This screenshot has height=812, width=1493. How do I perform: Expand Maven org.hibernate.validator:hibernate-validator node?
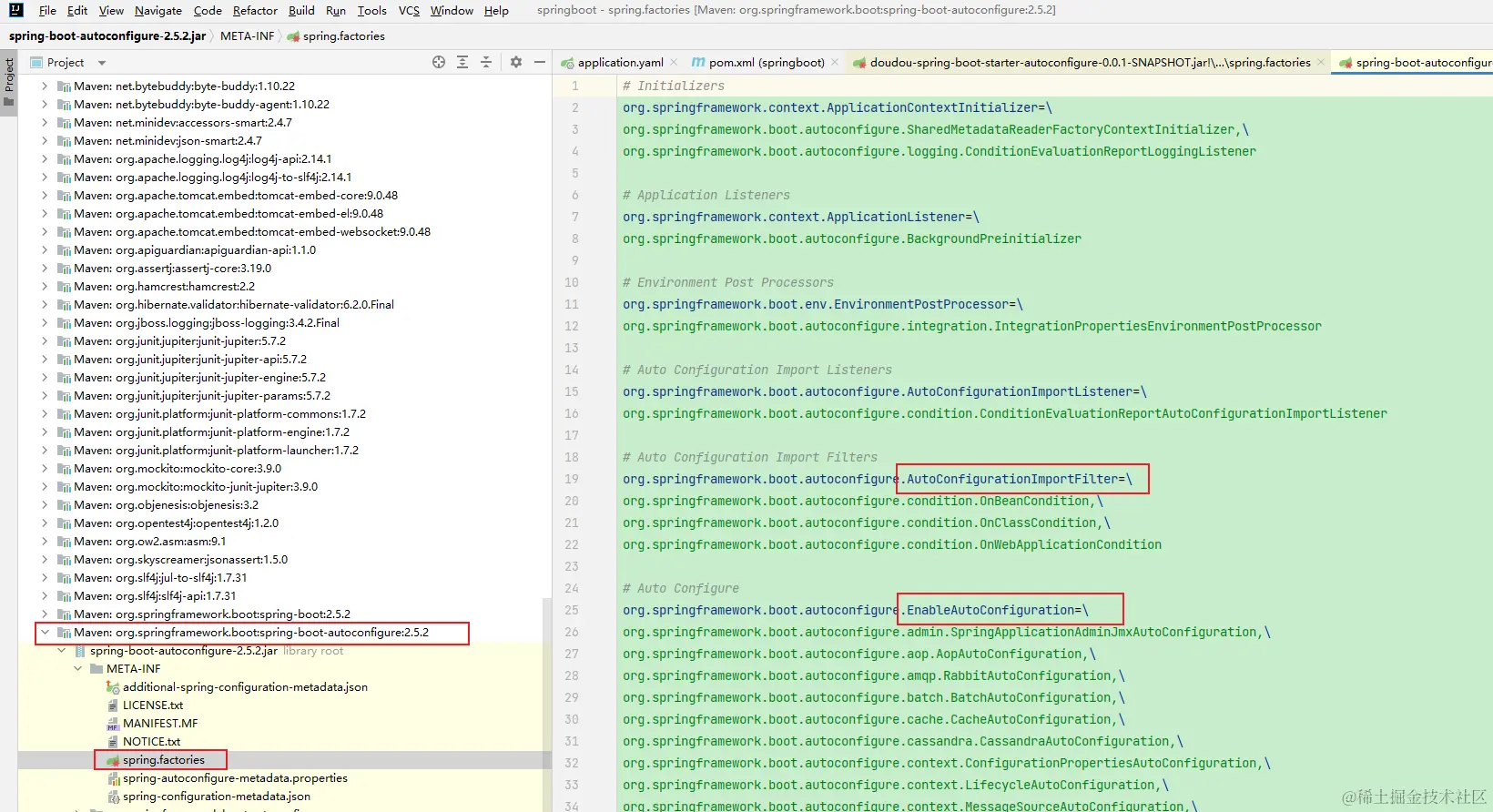(x=45, y=305)
